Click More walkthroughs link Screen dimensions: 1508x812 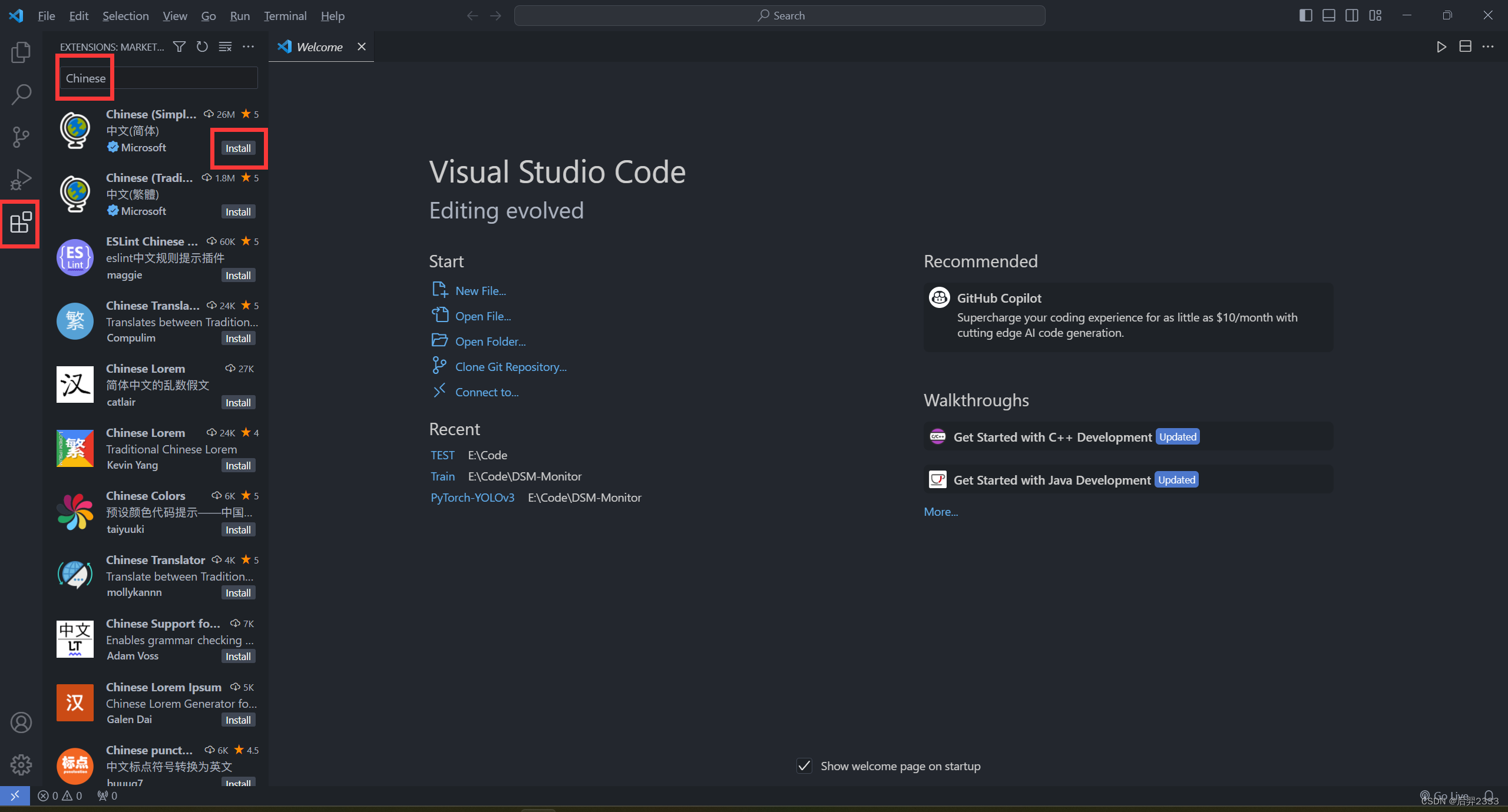941,512
